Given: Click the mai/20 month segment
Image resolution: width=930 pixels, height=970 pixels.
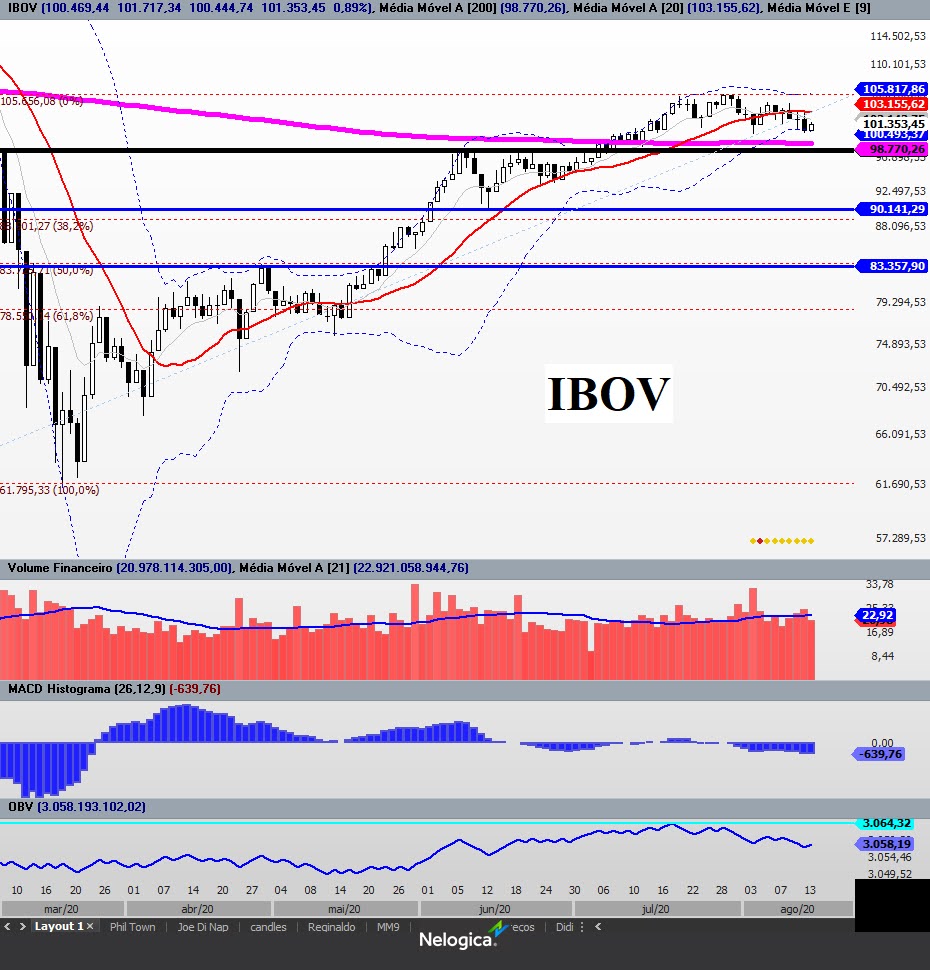Looking at the screenshot, I should (345, 909).
